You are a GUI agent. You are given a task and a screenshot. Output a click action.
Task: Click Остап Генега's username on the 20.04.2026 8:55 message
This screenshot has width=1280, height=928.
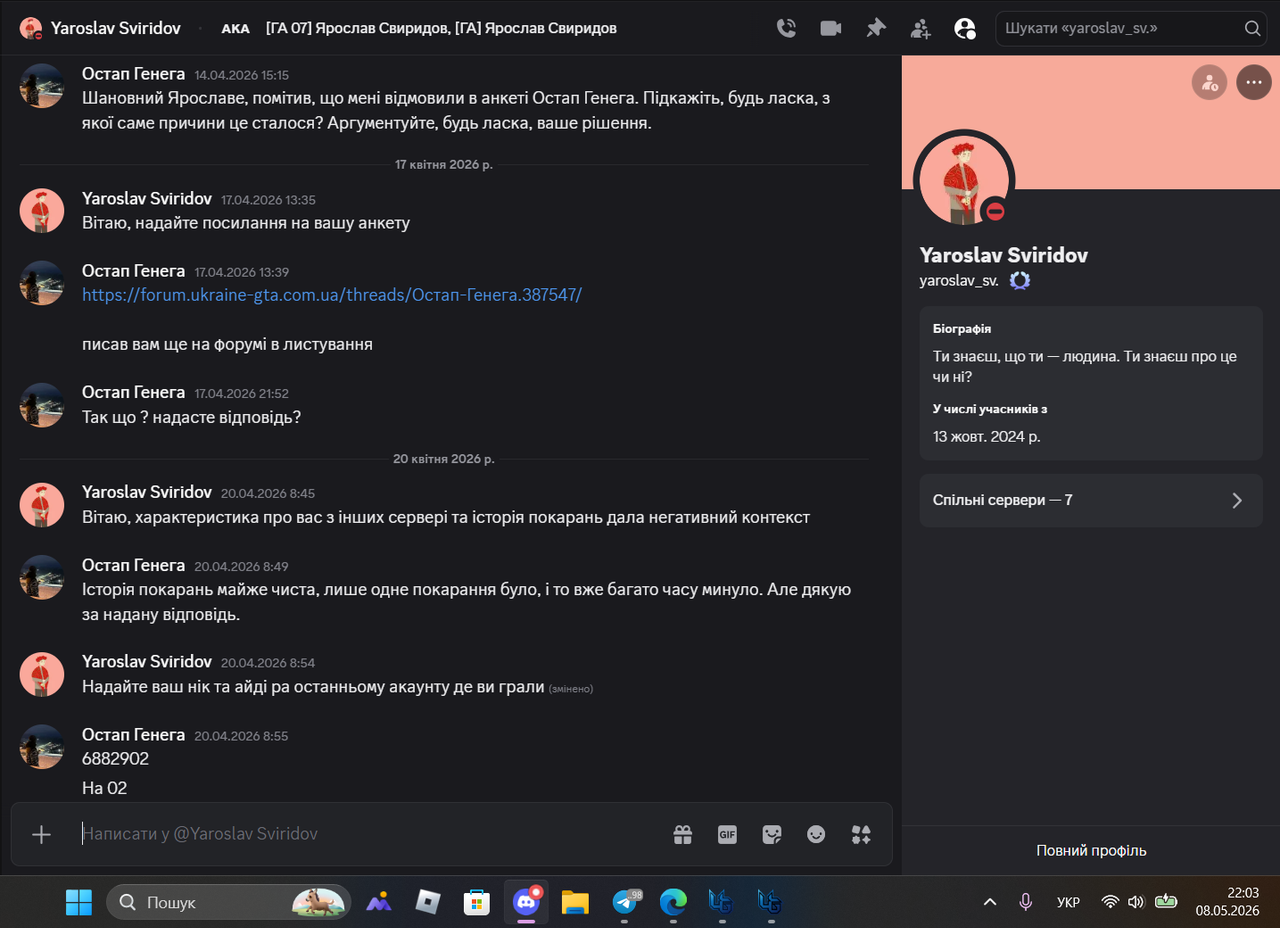[x=134, y=735]
